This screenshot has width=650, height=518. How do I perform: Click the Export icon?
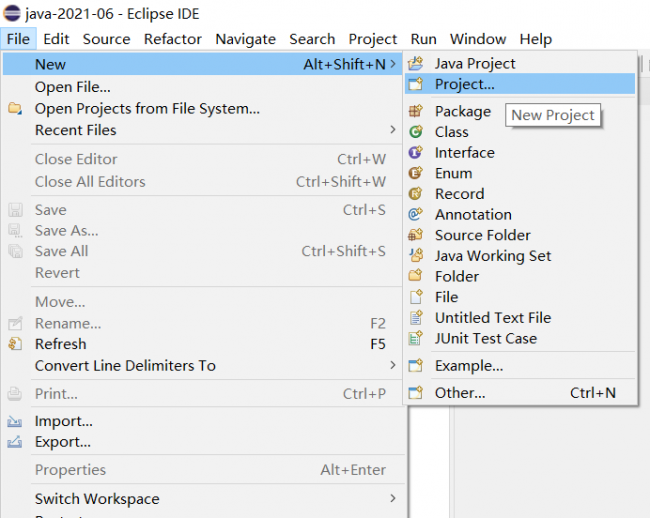click(15, 442)
